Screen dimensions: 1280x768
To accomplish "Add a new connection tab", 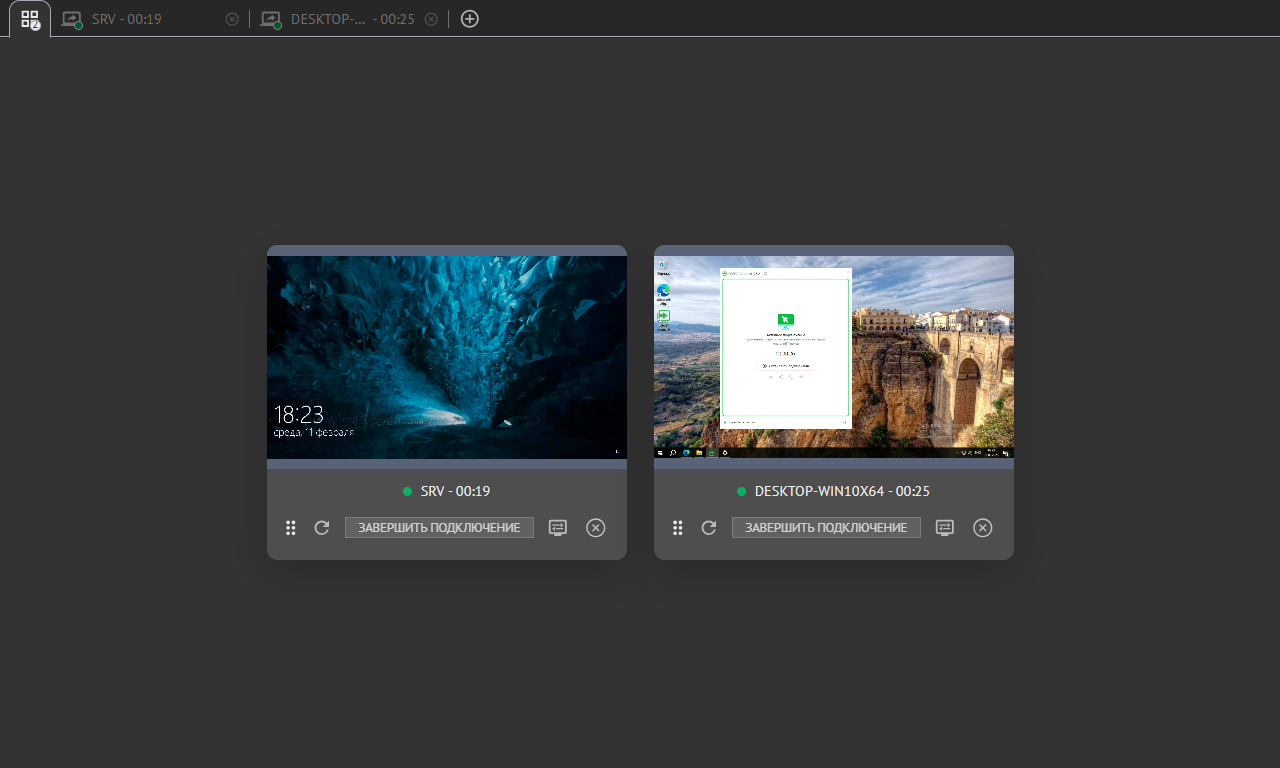I will (x=470, y=19).
